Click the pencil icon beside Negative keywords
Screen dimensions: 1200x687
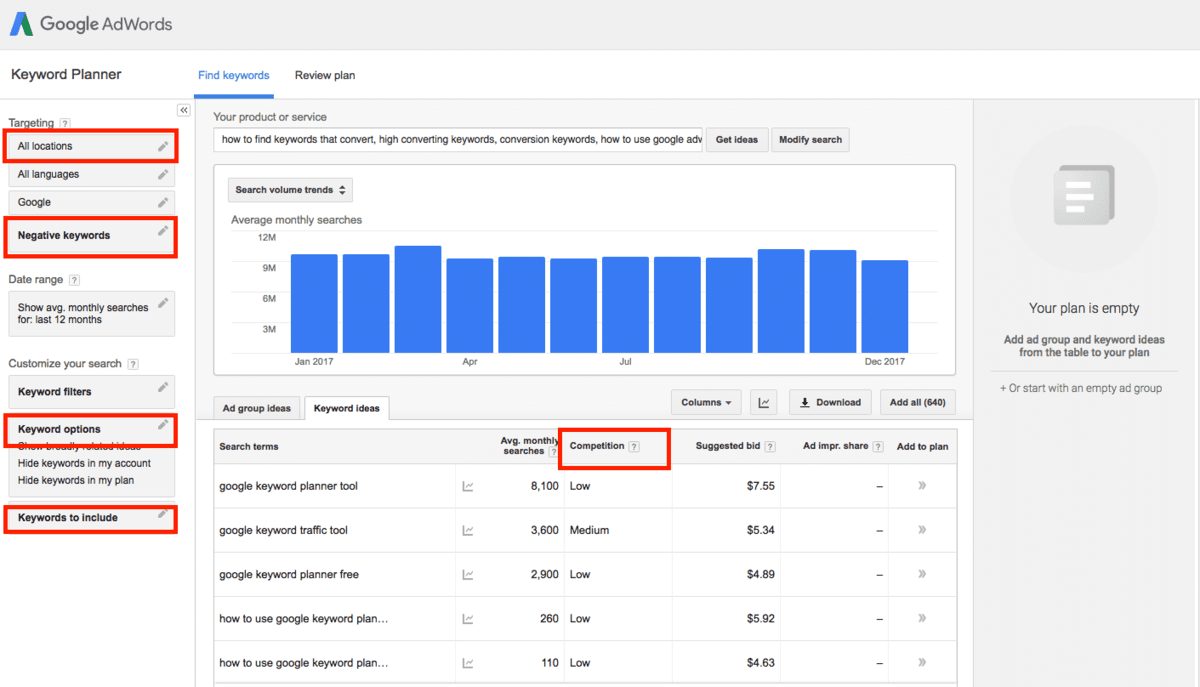tap(163, 232)
